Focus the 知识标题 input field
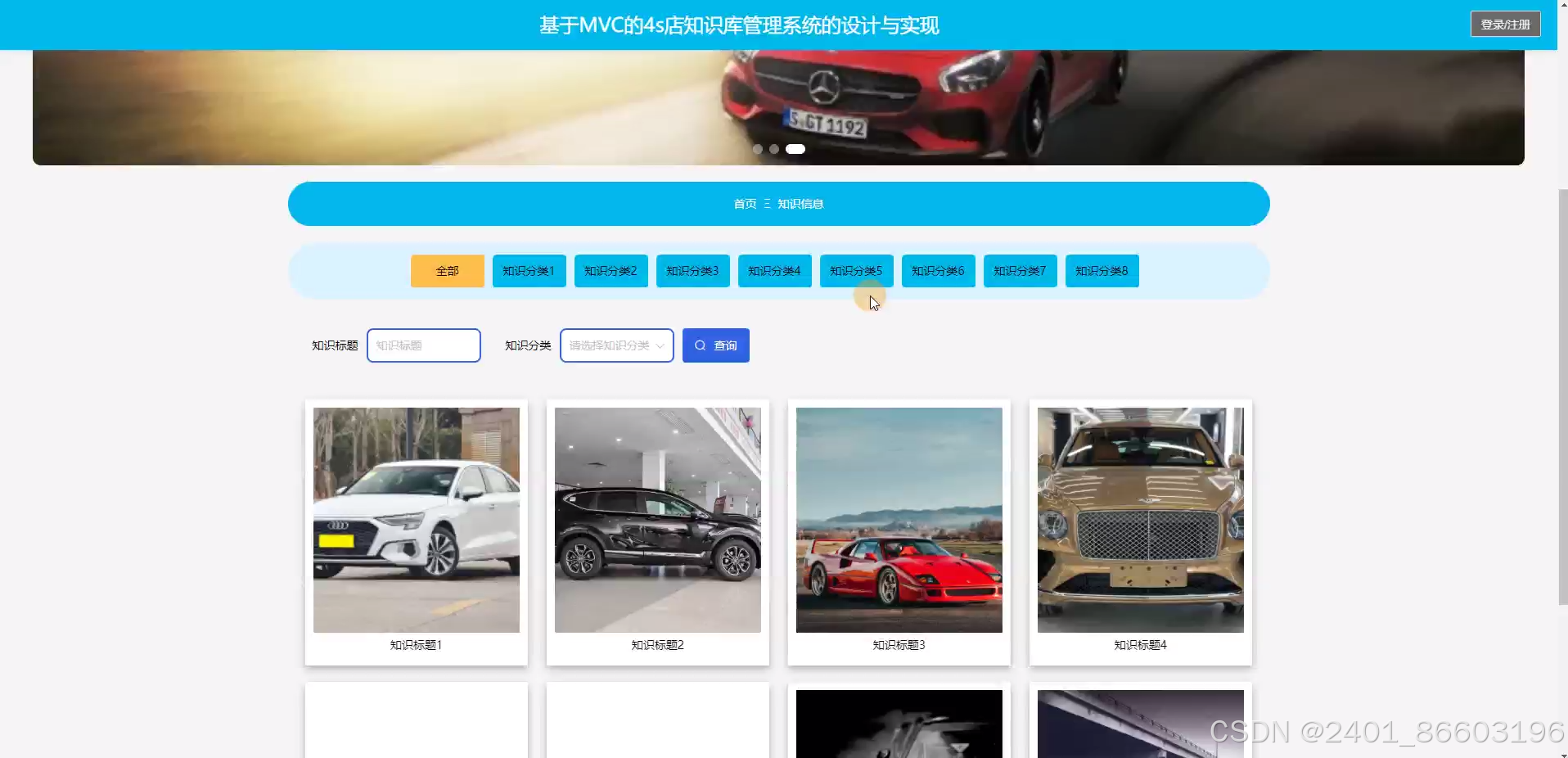 point(424,345)
